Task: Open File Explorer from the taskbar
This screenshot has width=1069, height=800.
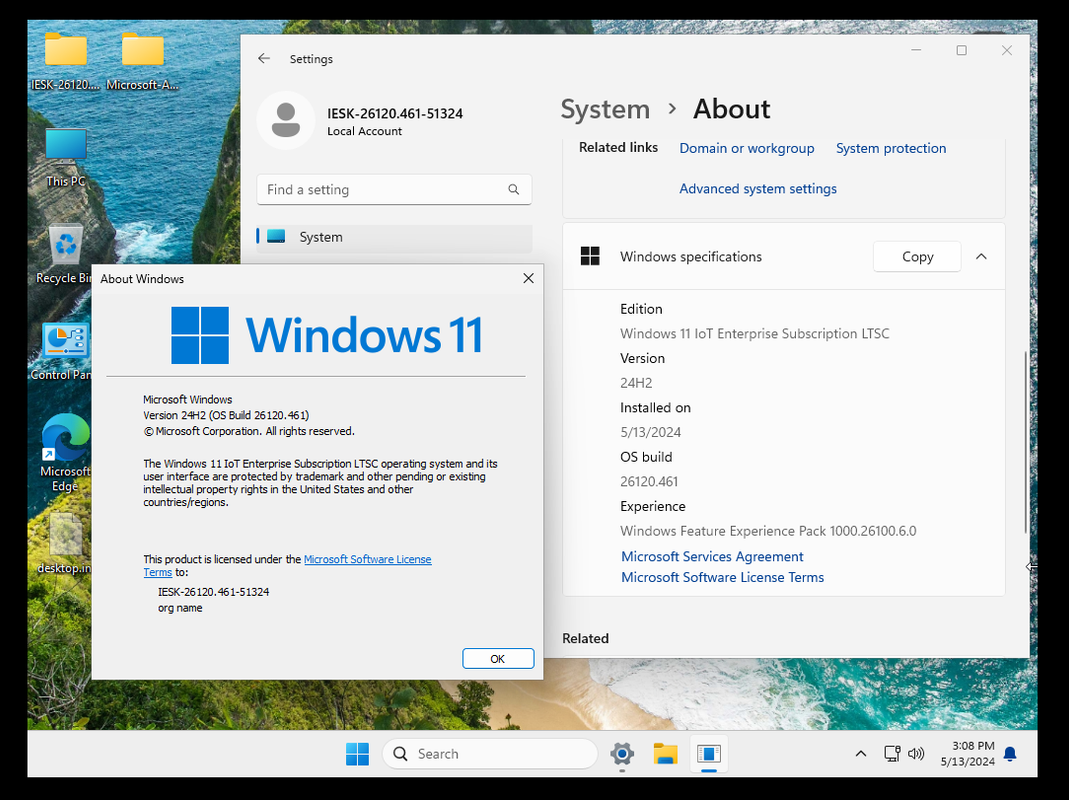Action: [665, 754]
